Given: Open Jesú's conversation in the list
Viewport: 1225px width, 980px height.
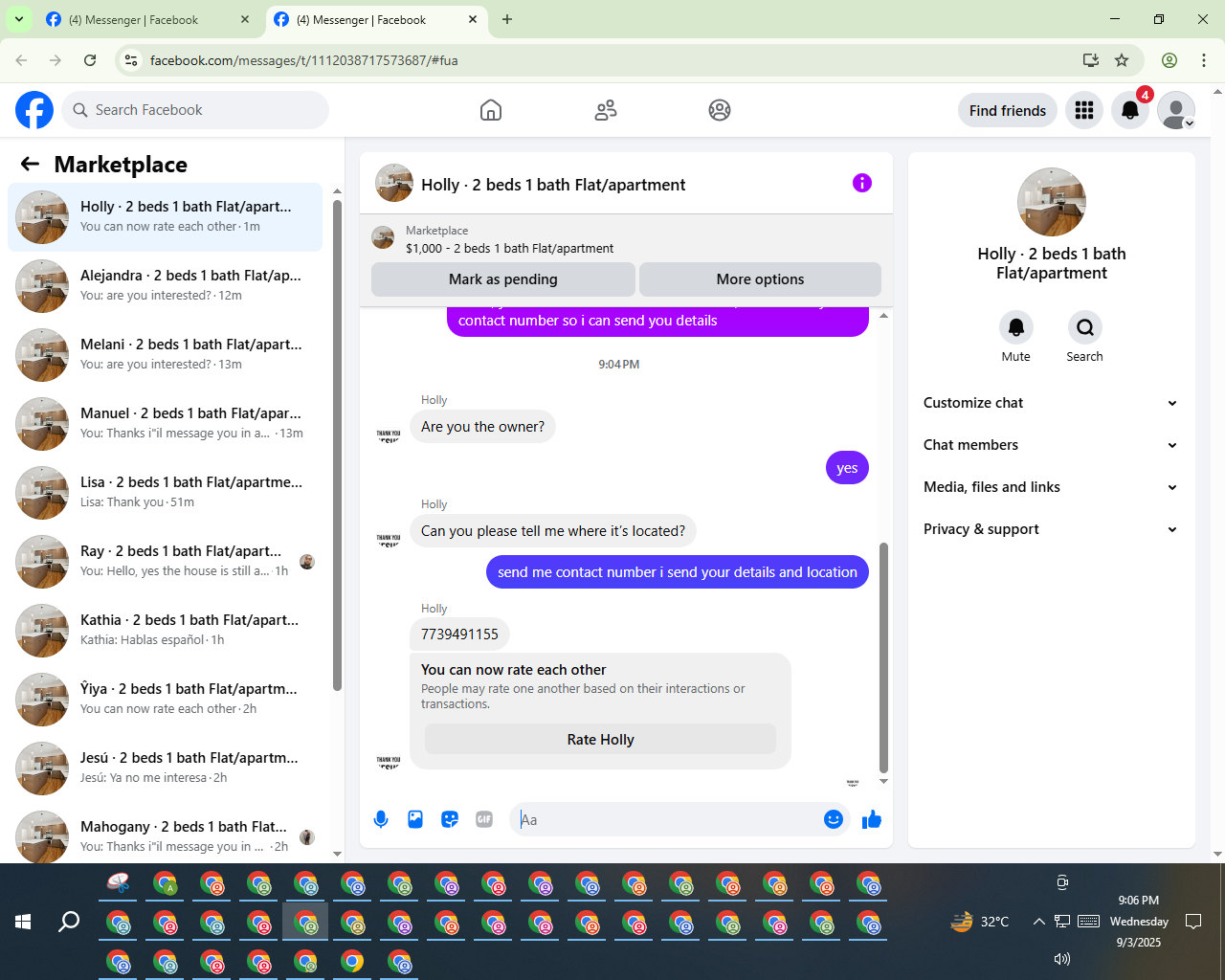Looking at the screenshot, I should [166, 768].
